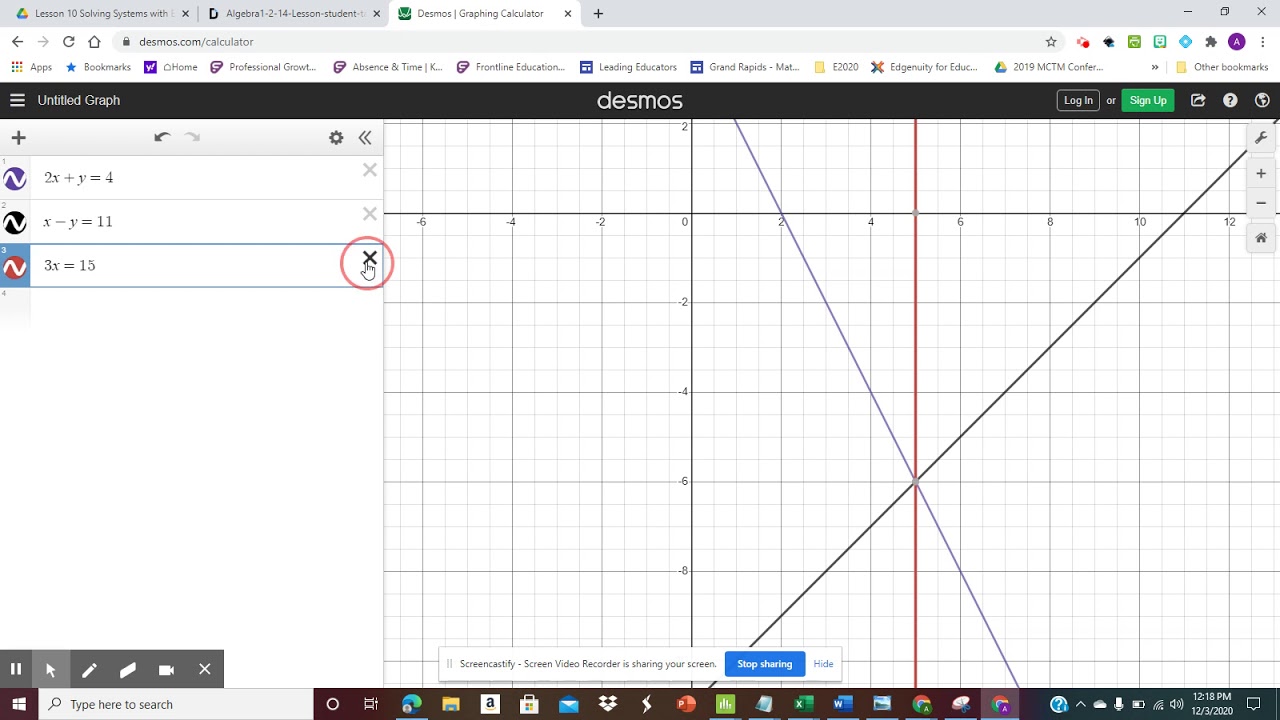Open the expression list edit gear
1280x720 pixels.
(336, 138)
